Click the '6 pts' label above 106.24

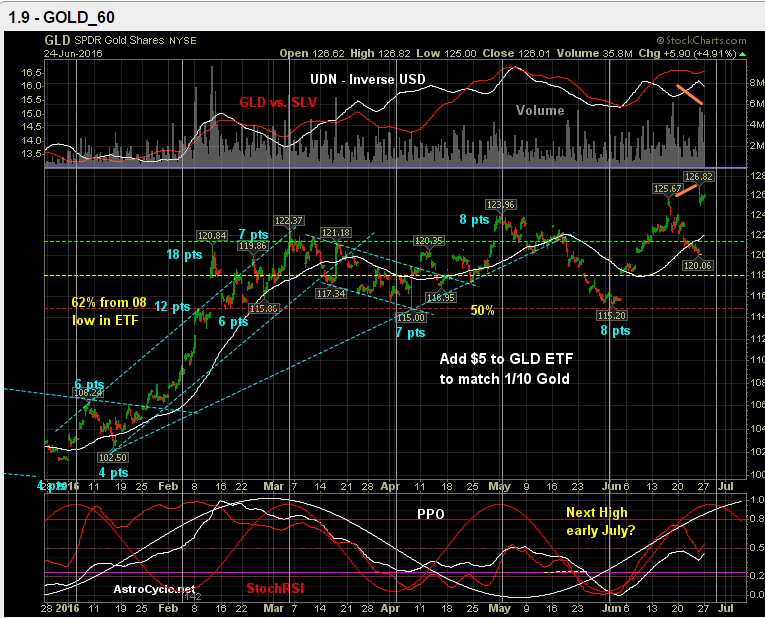[x=90, y=384]
